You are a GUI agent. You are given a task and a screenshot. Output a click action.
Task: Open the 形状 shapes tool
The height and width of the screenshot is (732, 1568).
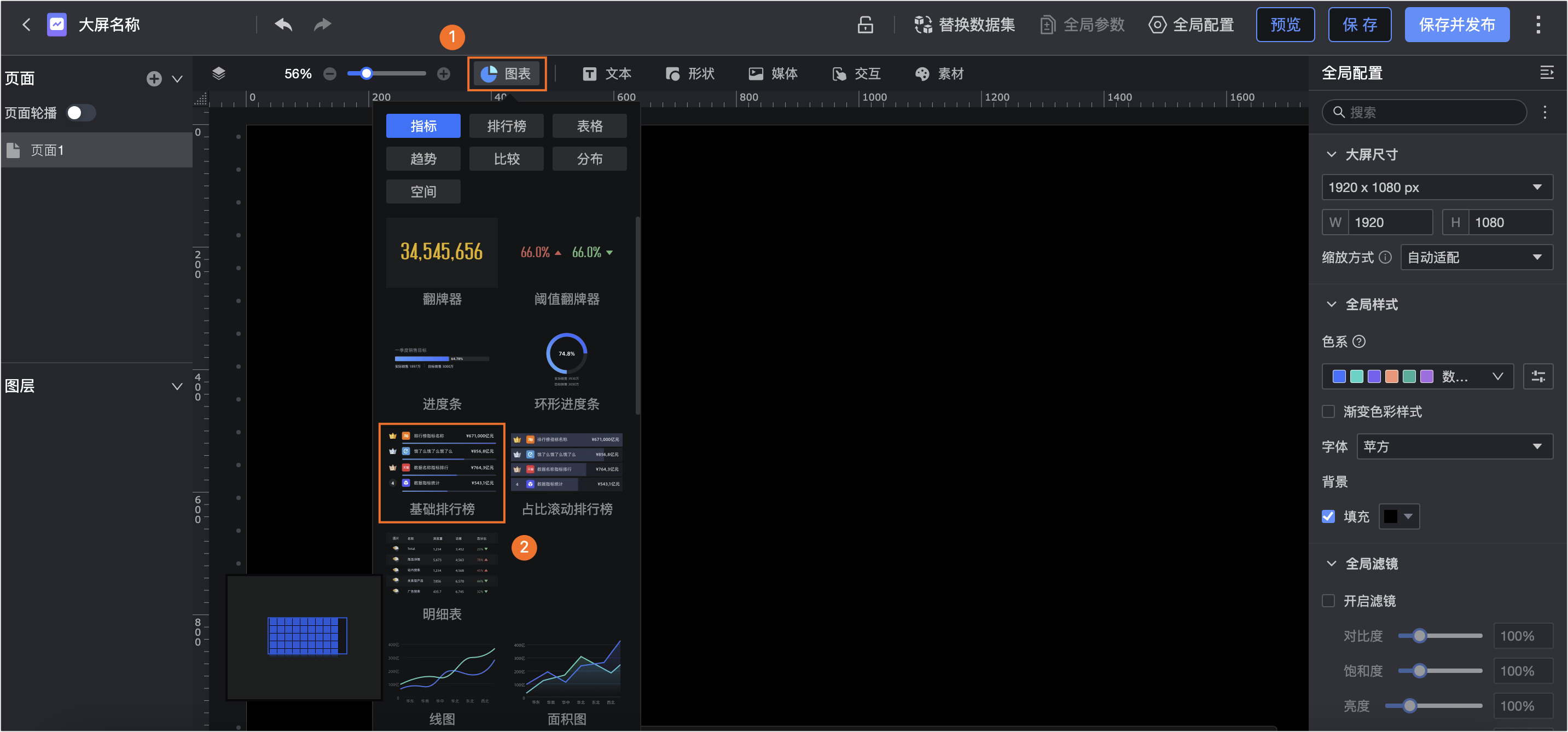[x=690, y=74]
